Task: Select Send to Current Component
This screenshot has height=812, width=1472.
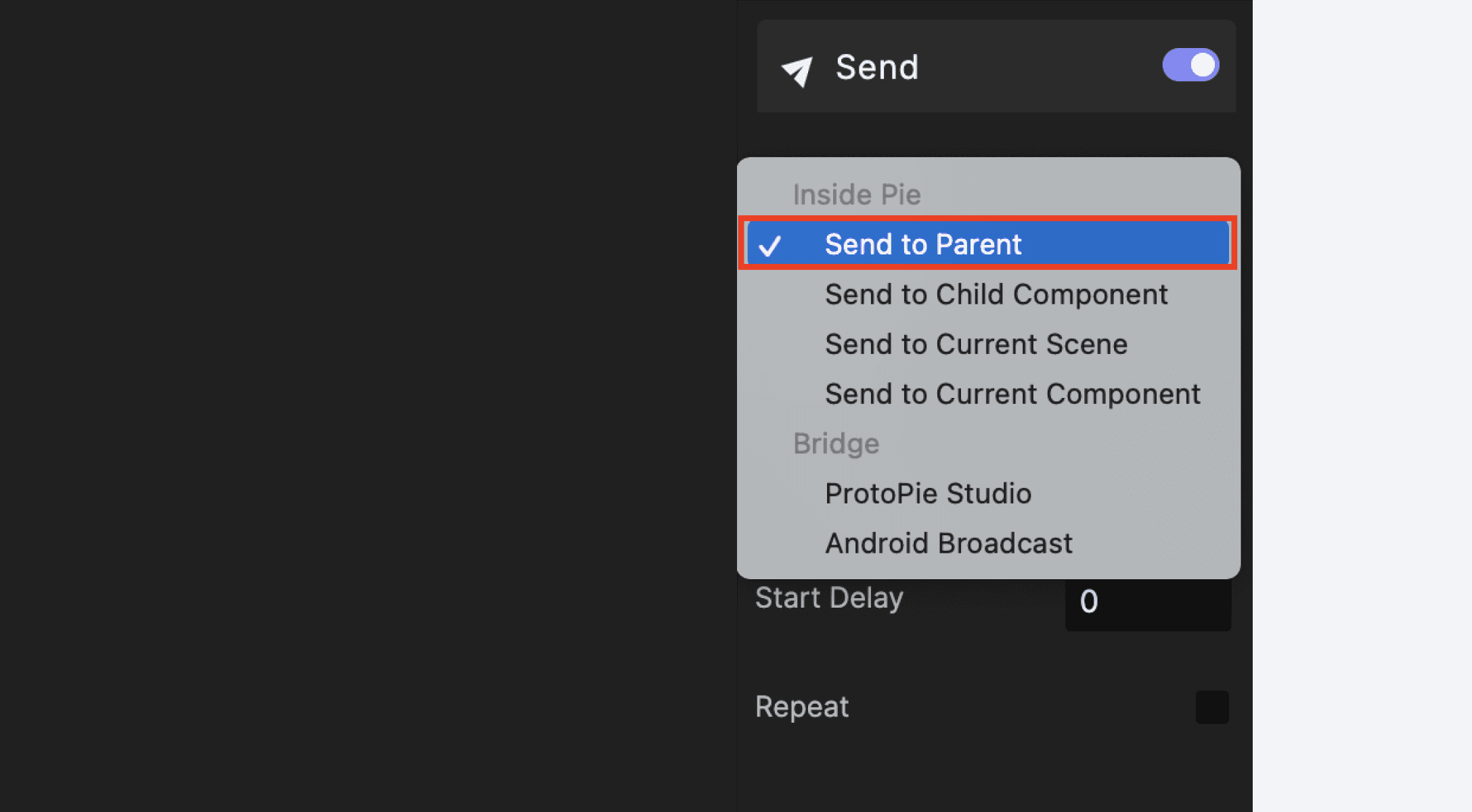Action: tap(1012, 393)
